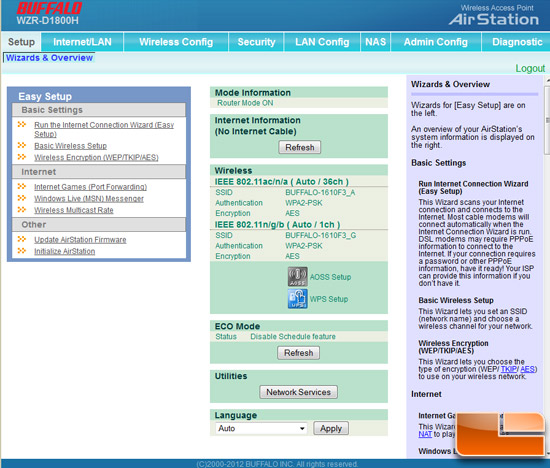550x468 pixels.
Task: Open Wireless Multicast Rate link
Action: 74,210
